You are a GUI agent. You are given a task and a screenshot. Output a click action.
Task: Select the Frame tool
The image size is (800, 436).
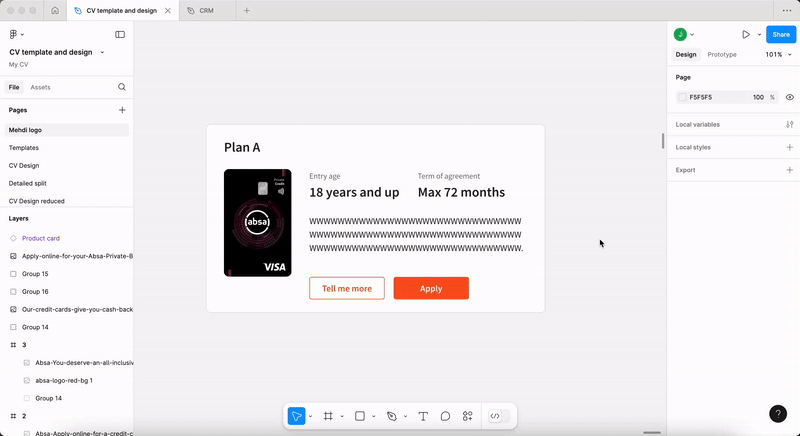(x=328, y=416)
